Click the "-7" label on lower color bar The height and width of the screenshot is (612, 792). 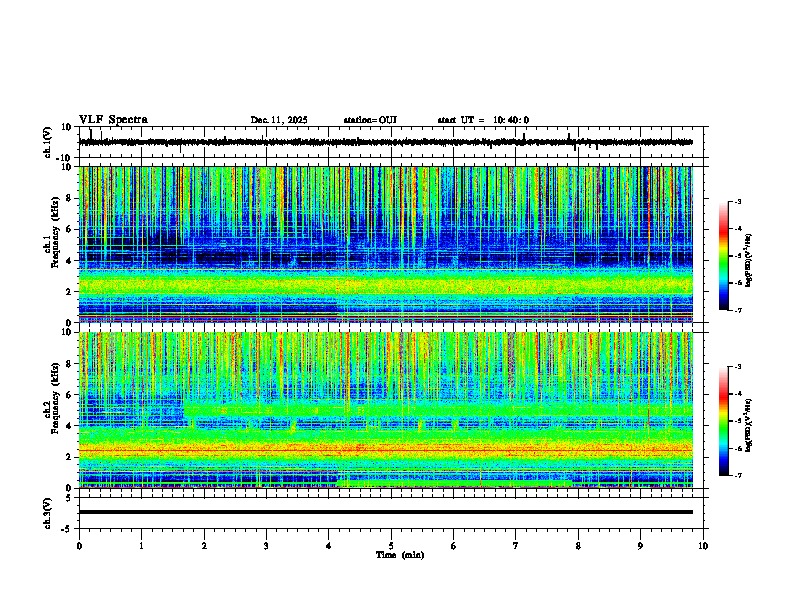[x=738, y=475]
